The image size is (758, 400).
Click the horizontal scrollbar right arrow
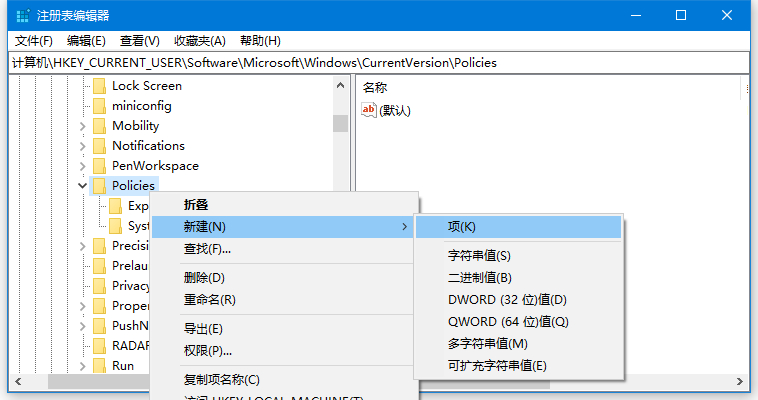[740, 381]
